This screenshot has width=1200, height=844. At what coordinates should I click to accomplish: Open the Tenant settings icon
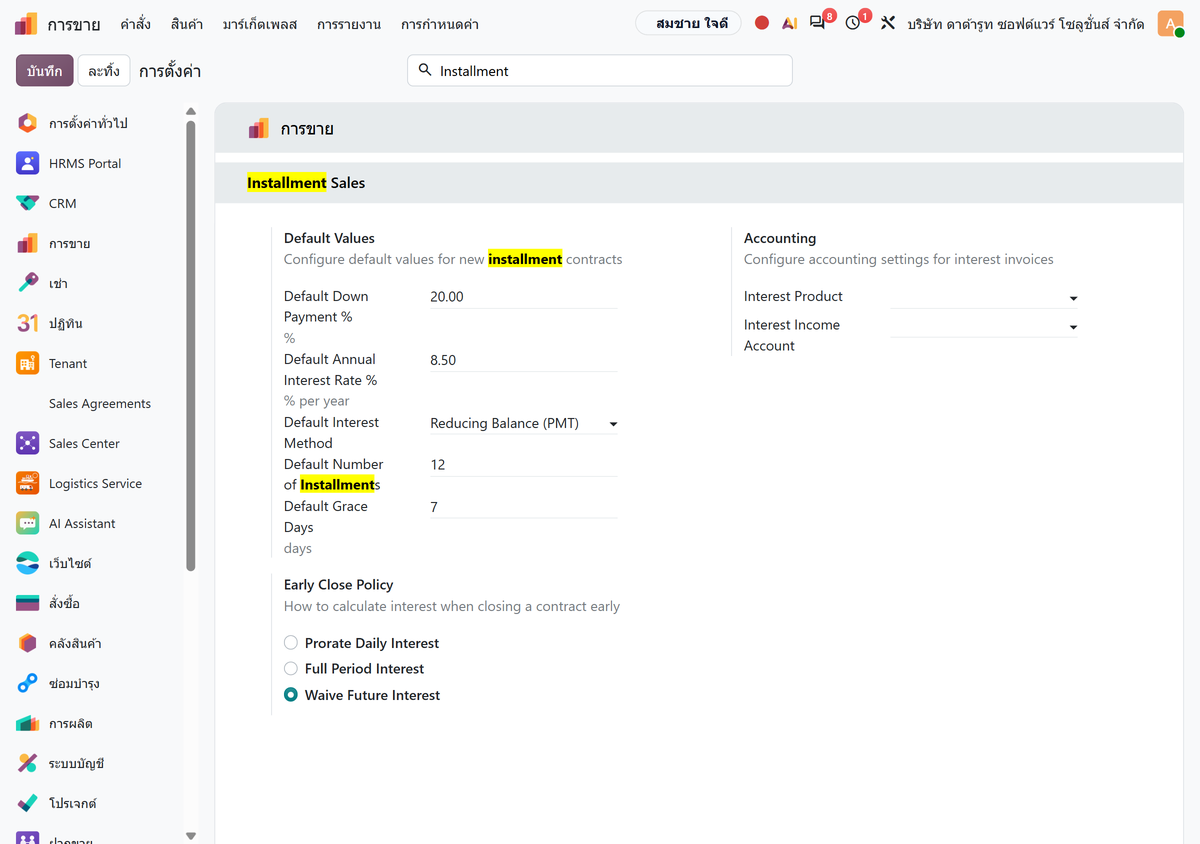[x=28, y=363]
